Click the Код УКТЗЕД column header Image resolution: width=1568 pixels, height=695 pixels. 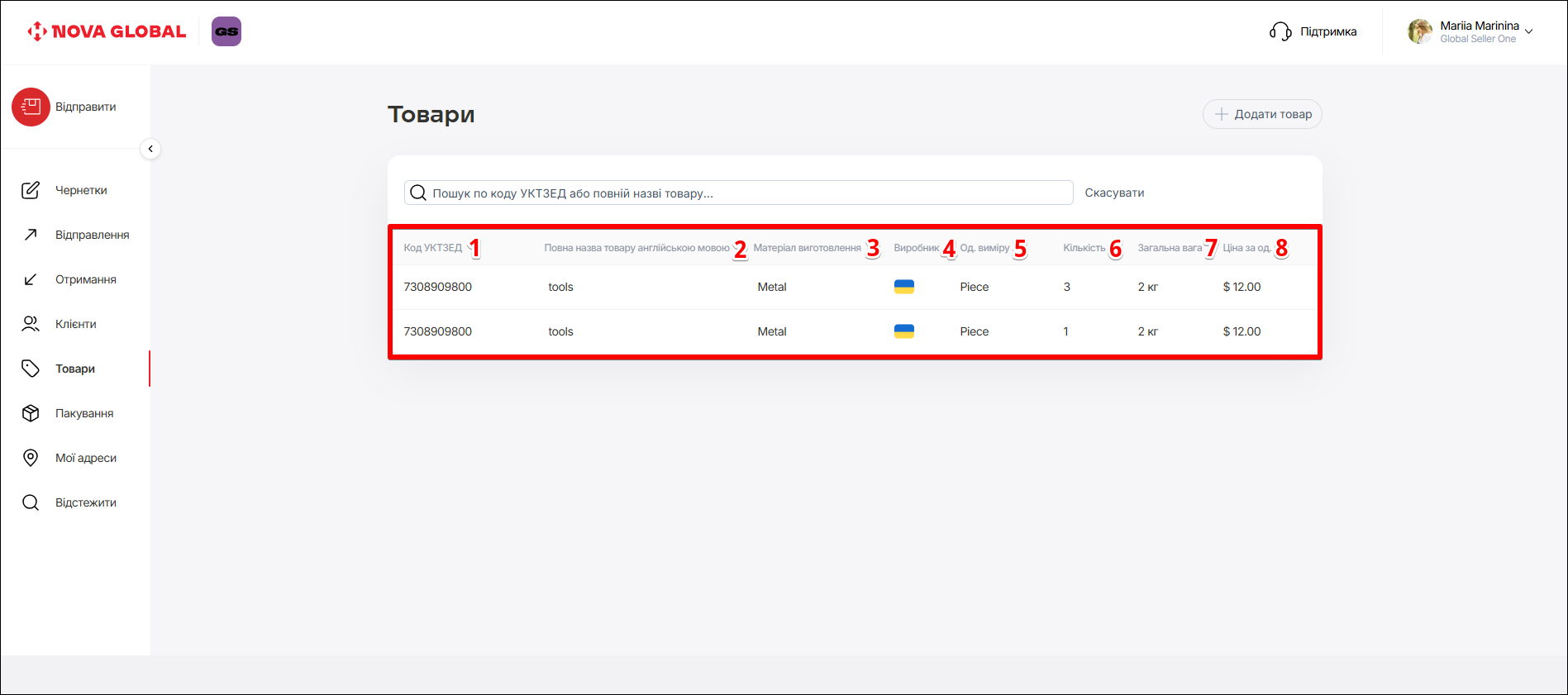click(x=432, y=248)
